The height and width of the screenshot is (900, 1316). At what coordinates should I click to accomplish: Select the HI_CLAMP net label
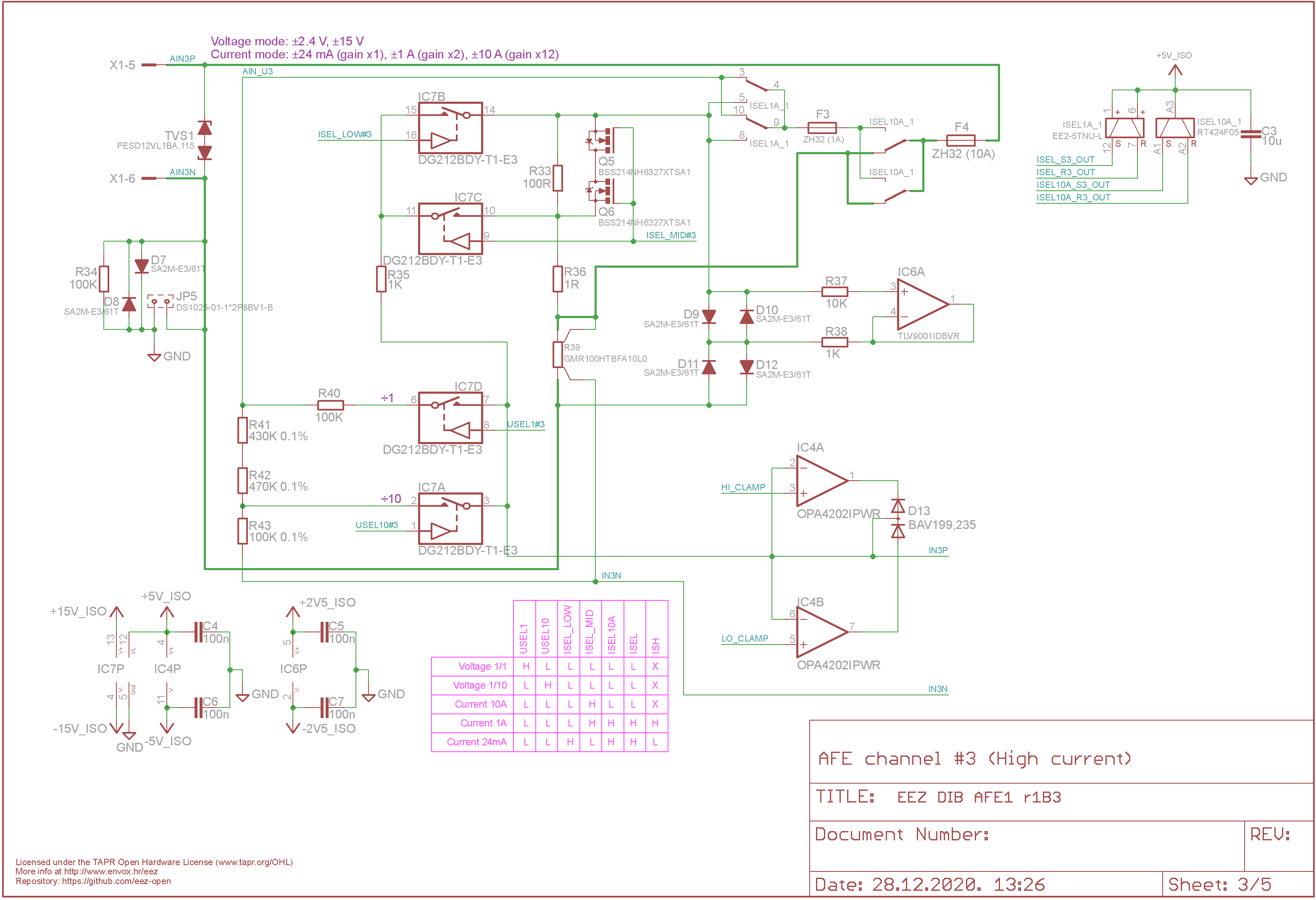[743, 487]
